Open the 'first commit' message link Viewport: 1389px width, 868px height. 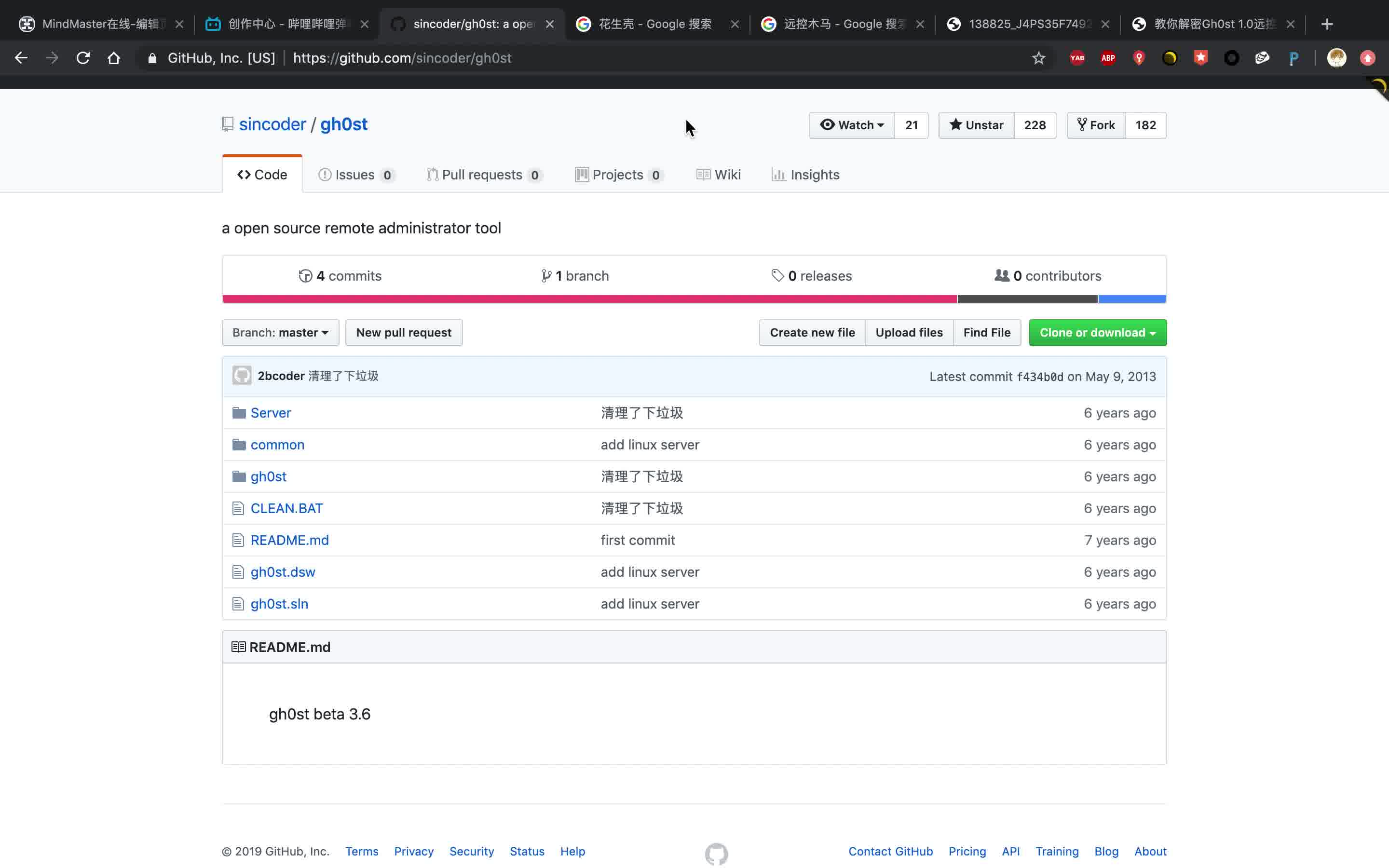pos(638,540)
